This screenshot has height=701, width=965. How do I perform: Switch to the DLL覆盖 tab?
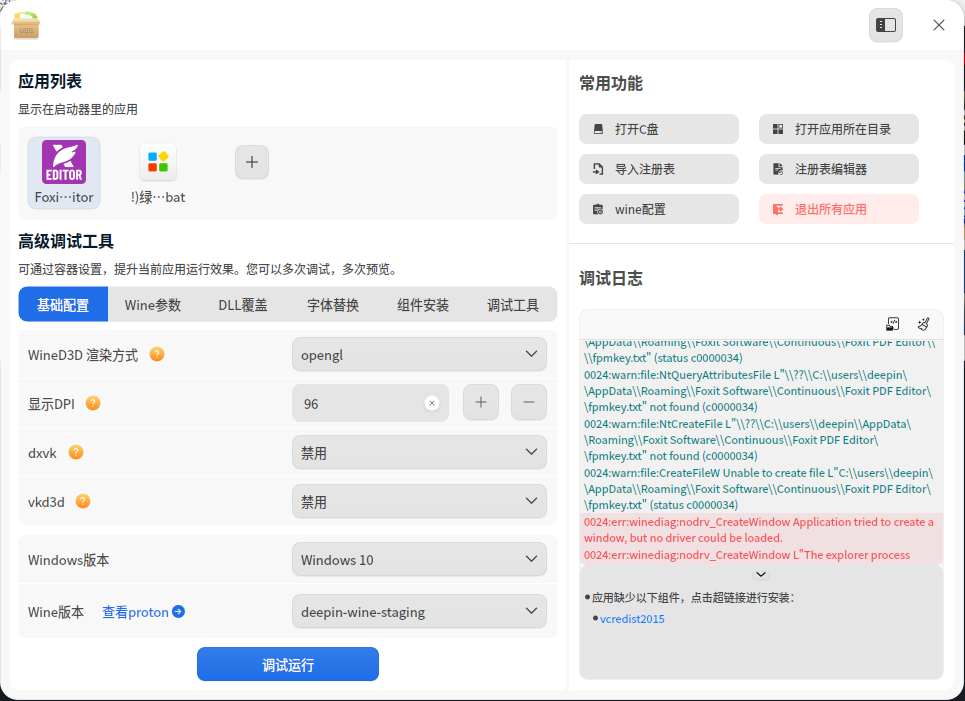(243, 304)
